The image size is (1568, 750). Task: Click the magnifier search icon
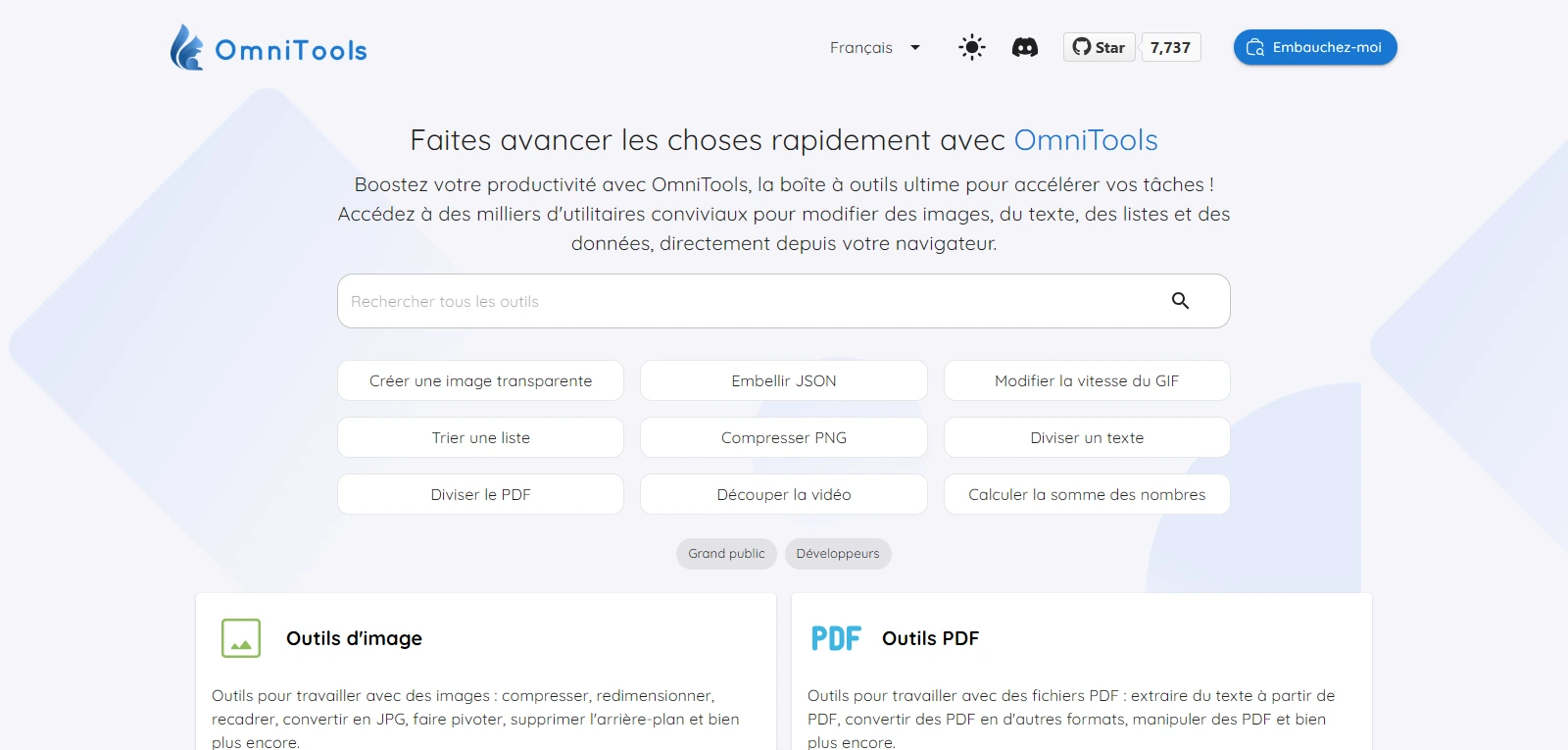pyautogui.click(x=1181, y=301)
